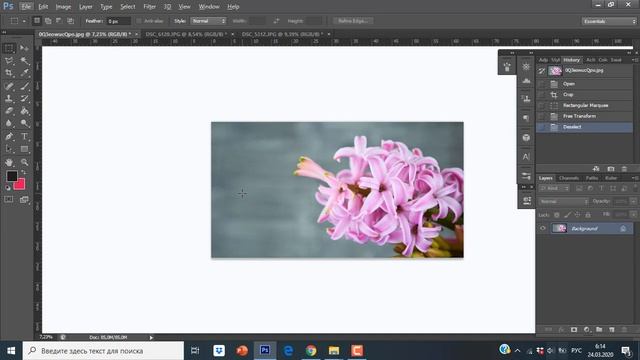Select the Rectangular Marquee tool
The width and height of the screenshot is (640, 360).
9,49
